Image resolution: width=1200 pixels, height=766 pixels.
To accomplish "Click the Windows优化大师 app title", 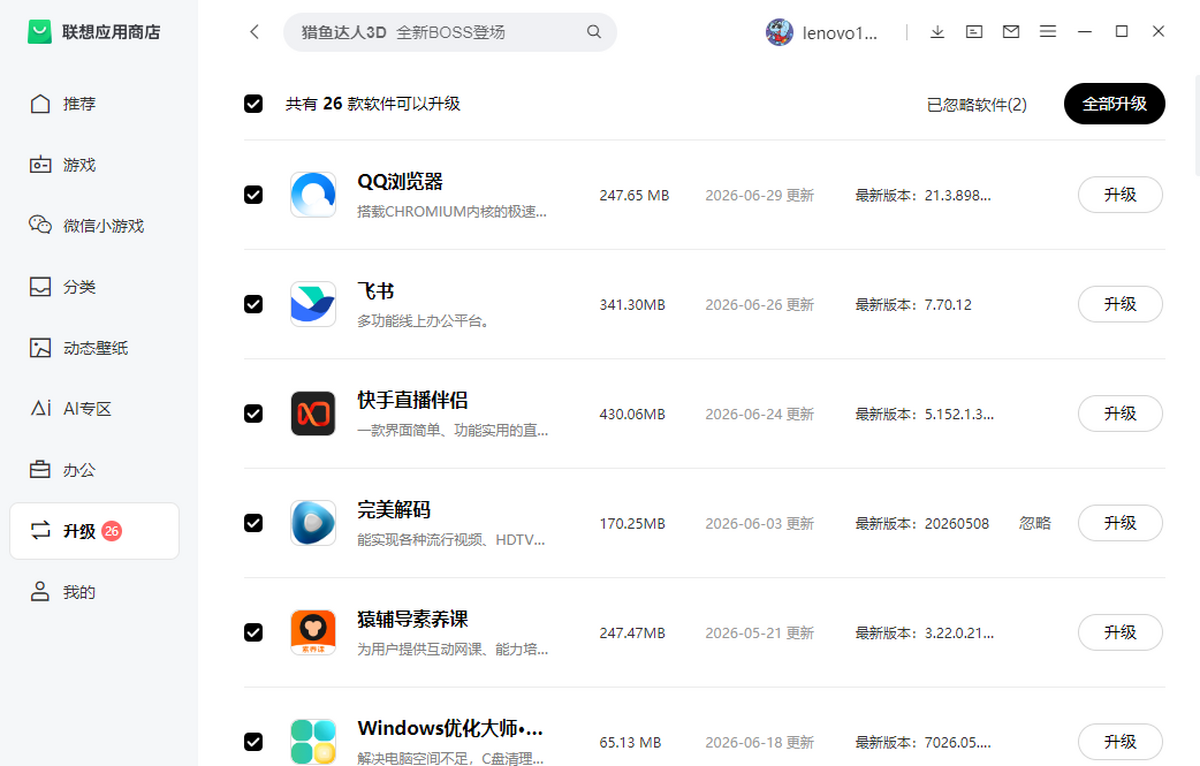I will point(450,728).
